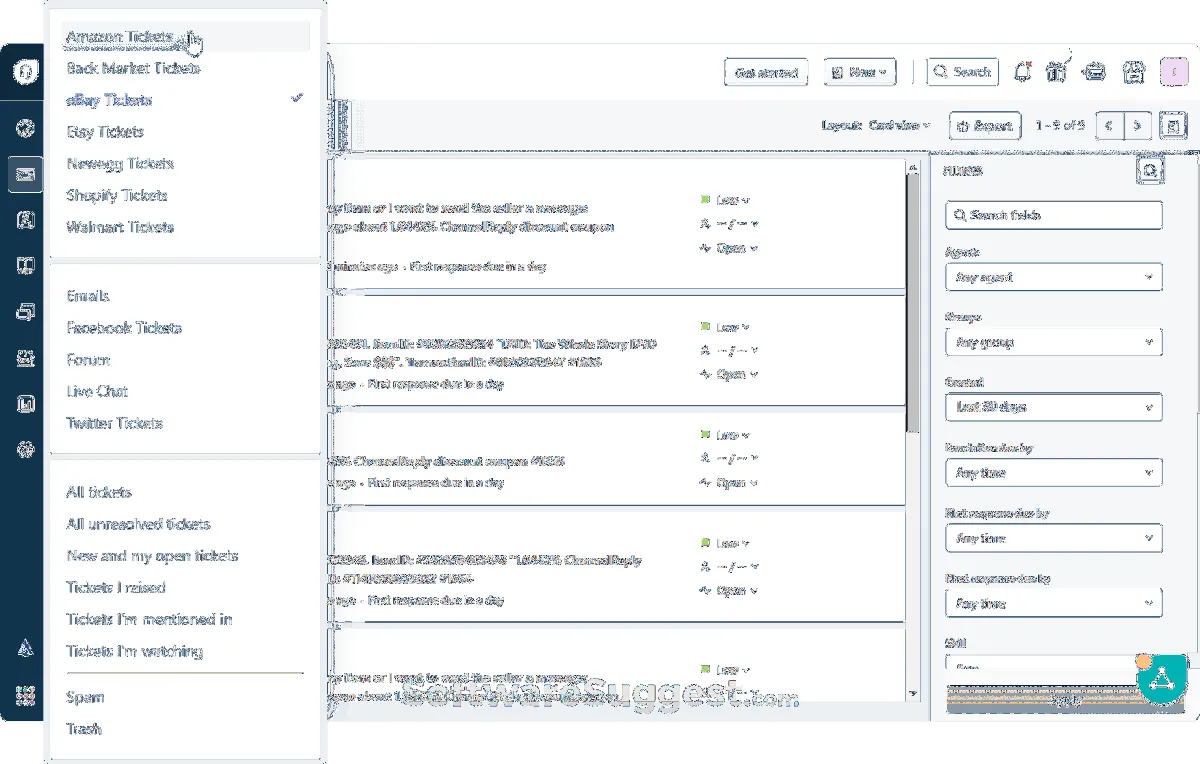Open the Reports chart icon in sidebar
The height and width of the screenshot is (764, 1200).
coord(26,404)
